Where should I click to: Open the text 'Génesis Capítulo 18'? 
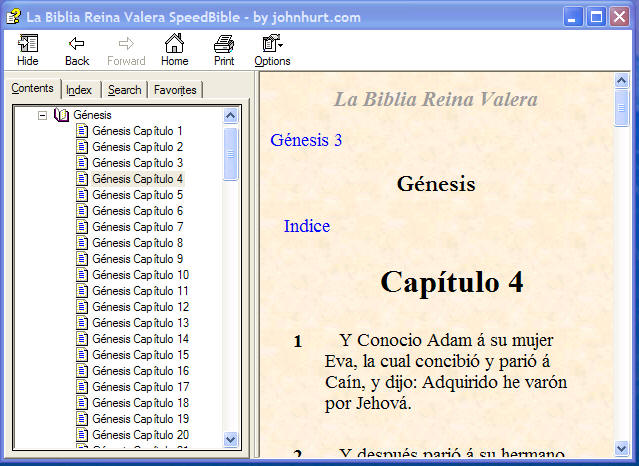[x=141, y=403]
